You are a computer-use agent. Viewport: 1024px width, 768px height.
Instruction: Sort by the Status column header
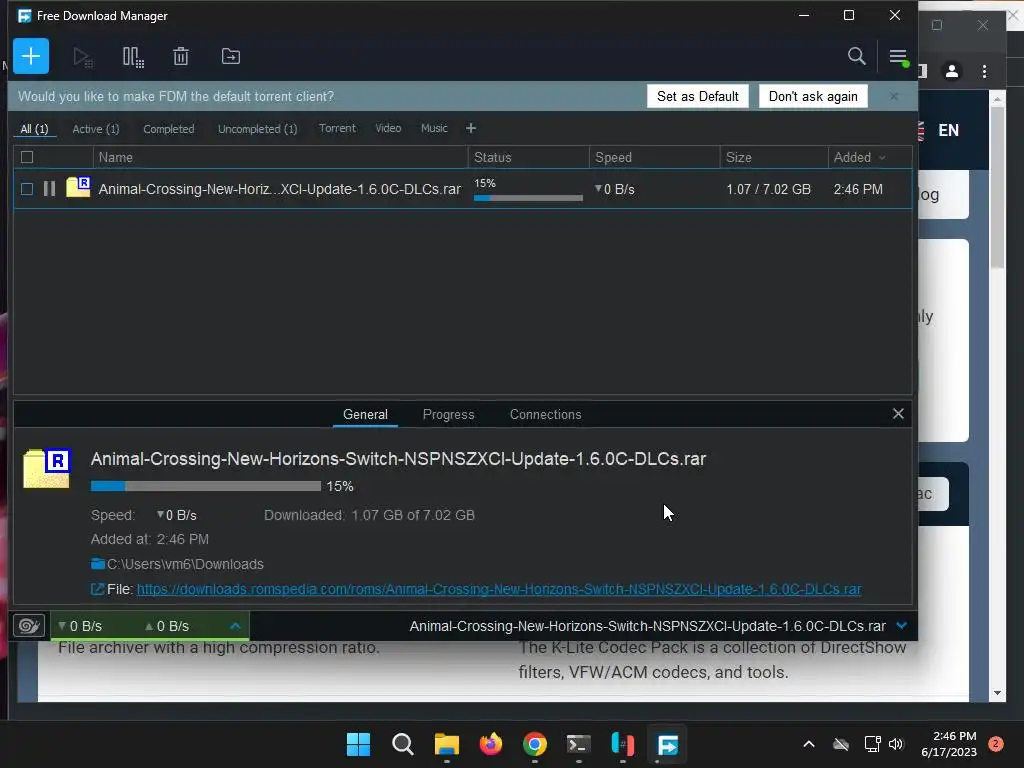[528, 157]
